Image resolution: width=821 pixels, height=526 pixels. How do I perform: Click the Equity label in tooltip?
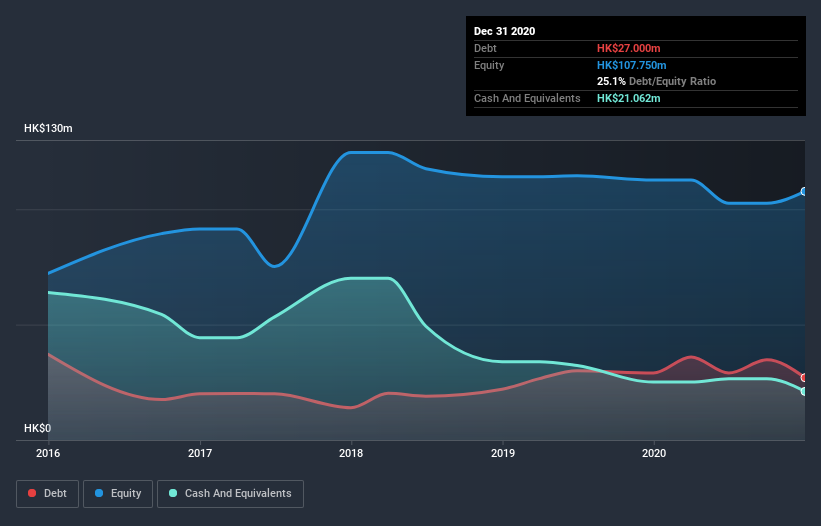489,65
